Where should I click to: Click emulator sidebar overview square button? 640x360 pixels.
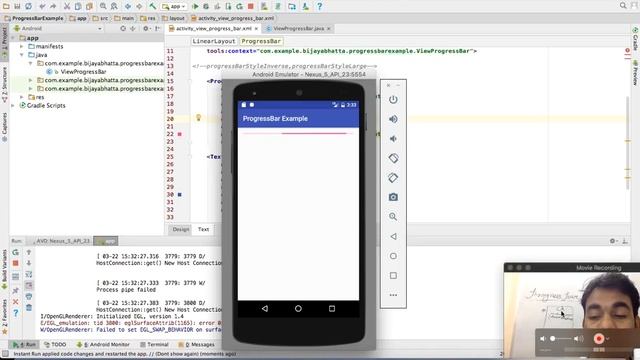[x=393, y=276]
